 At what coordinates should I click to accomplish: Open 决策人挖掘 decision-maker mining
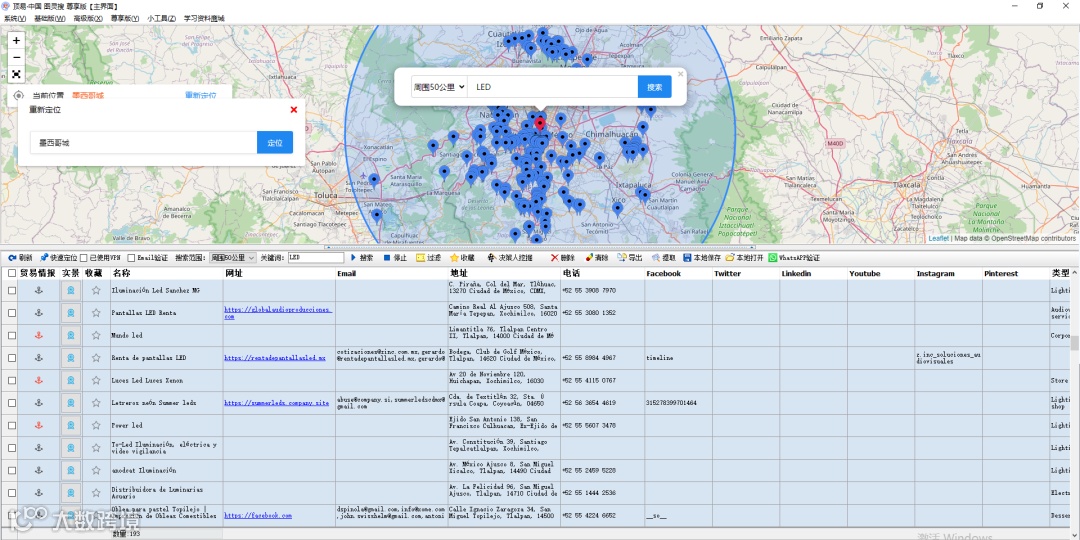(x=510, y=258)
